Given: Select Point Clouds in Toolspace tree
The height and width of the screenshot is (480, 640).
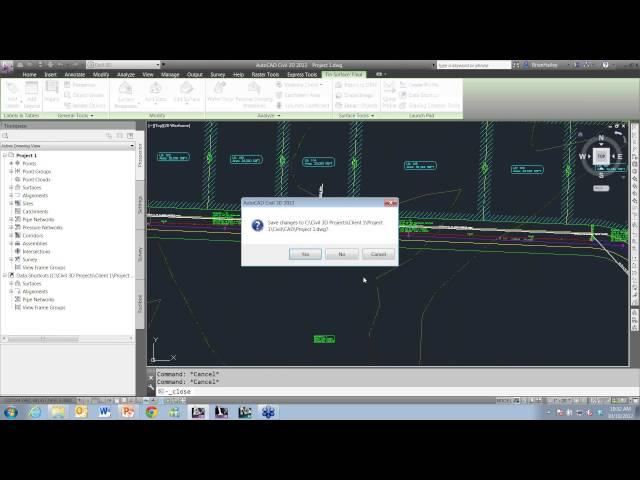Looking at the screenshot, I should 36,180.
